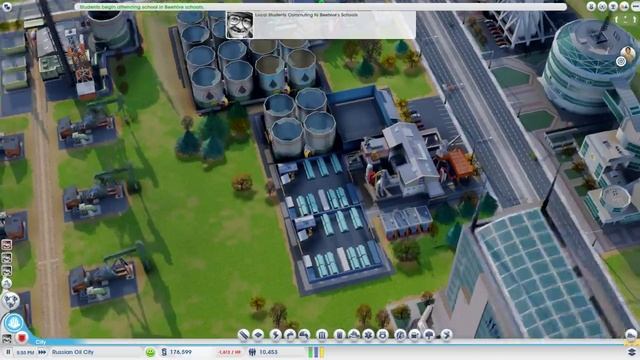Open the Power utilities menu
Viewport: 640px width, 360px height.
276,335
